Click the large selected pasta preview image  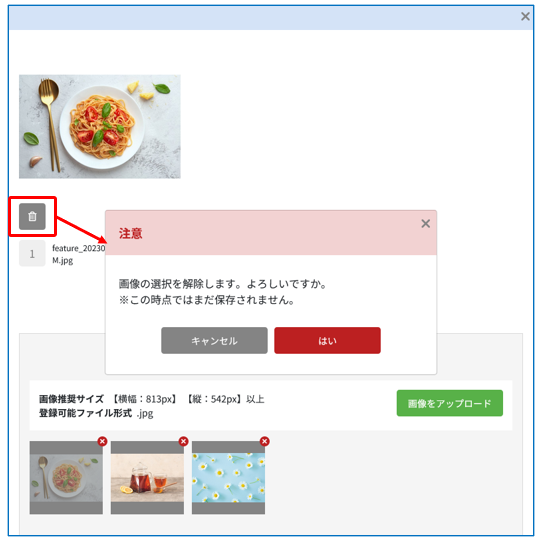tap(100, 127)
